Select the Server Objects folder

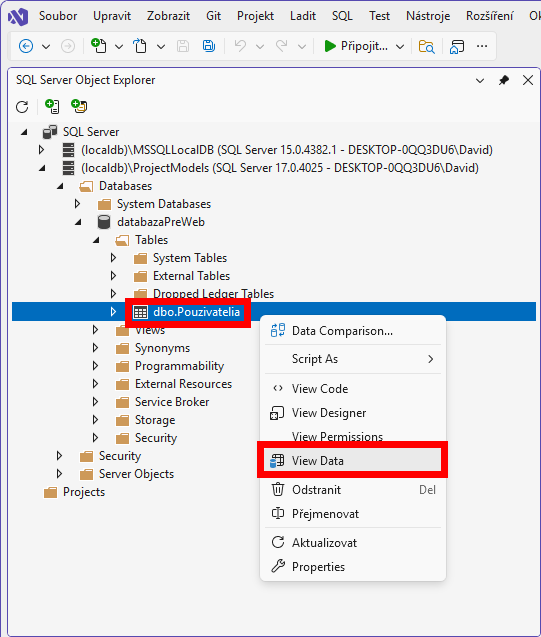point(136,474)
